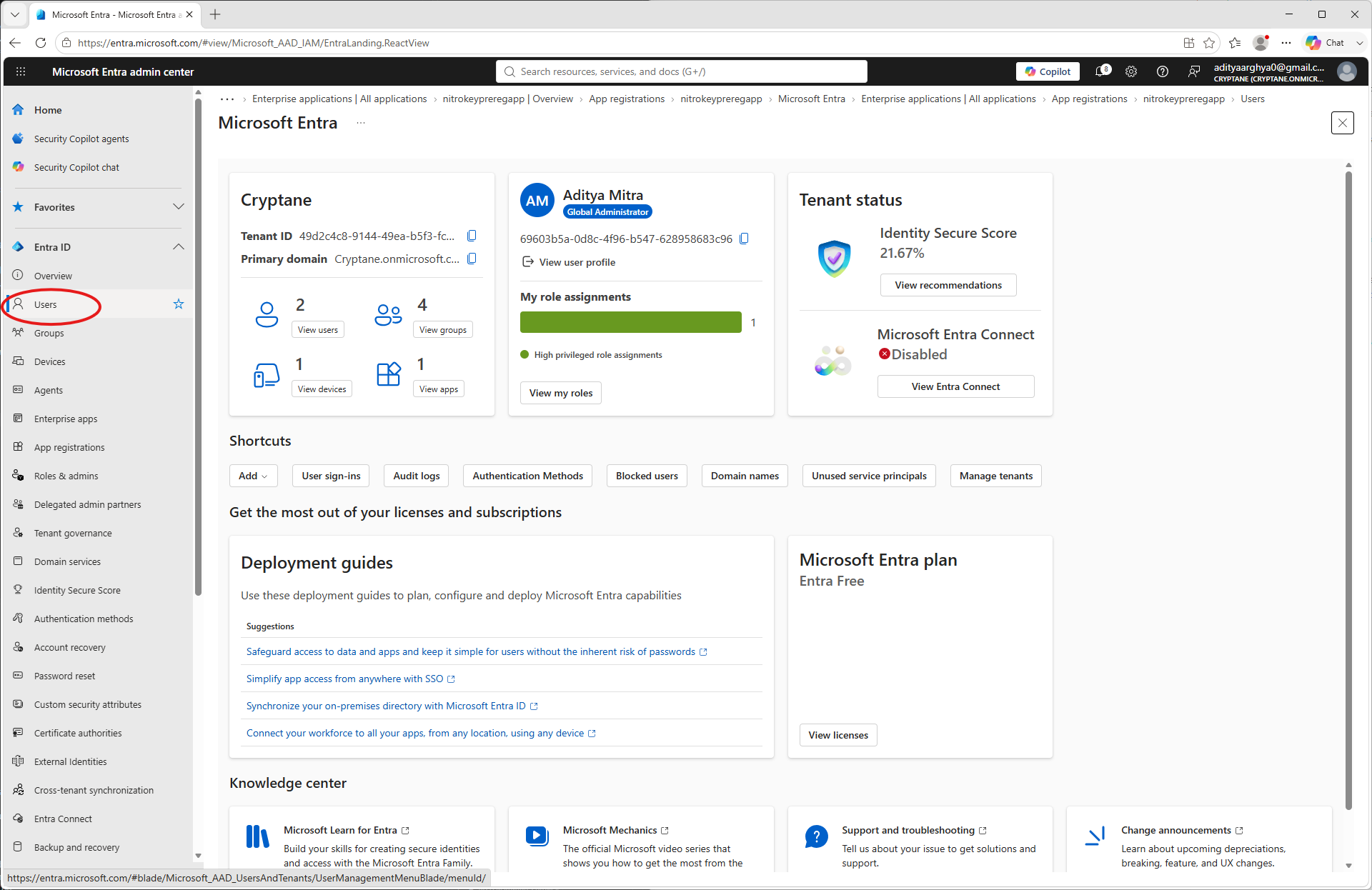Open Security Copilot chat
The height and width of the screenshot is (890, 1372).
coord(76,167)
